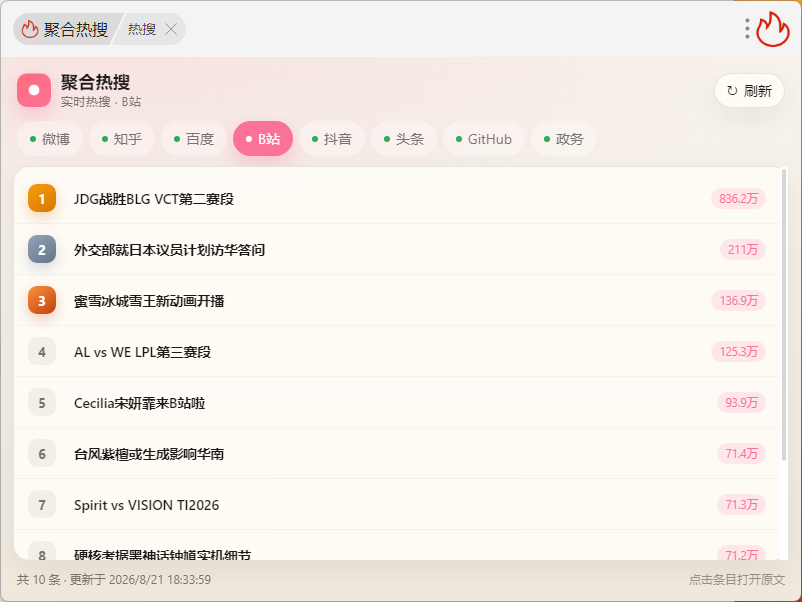Open entry 外交部就日本议员计划访华答问
The height and width of the screenshot is (602, 802).
coord(397,250)
